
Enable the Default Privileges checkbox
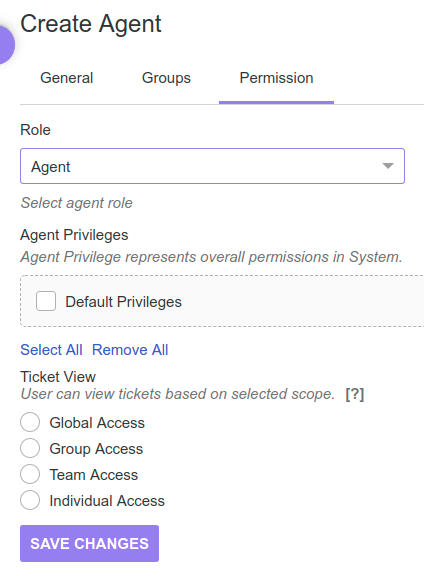[x=46, y=301]
